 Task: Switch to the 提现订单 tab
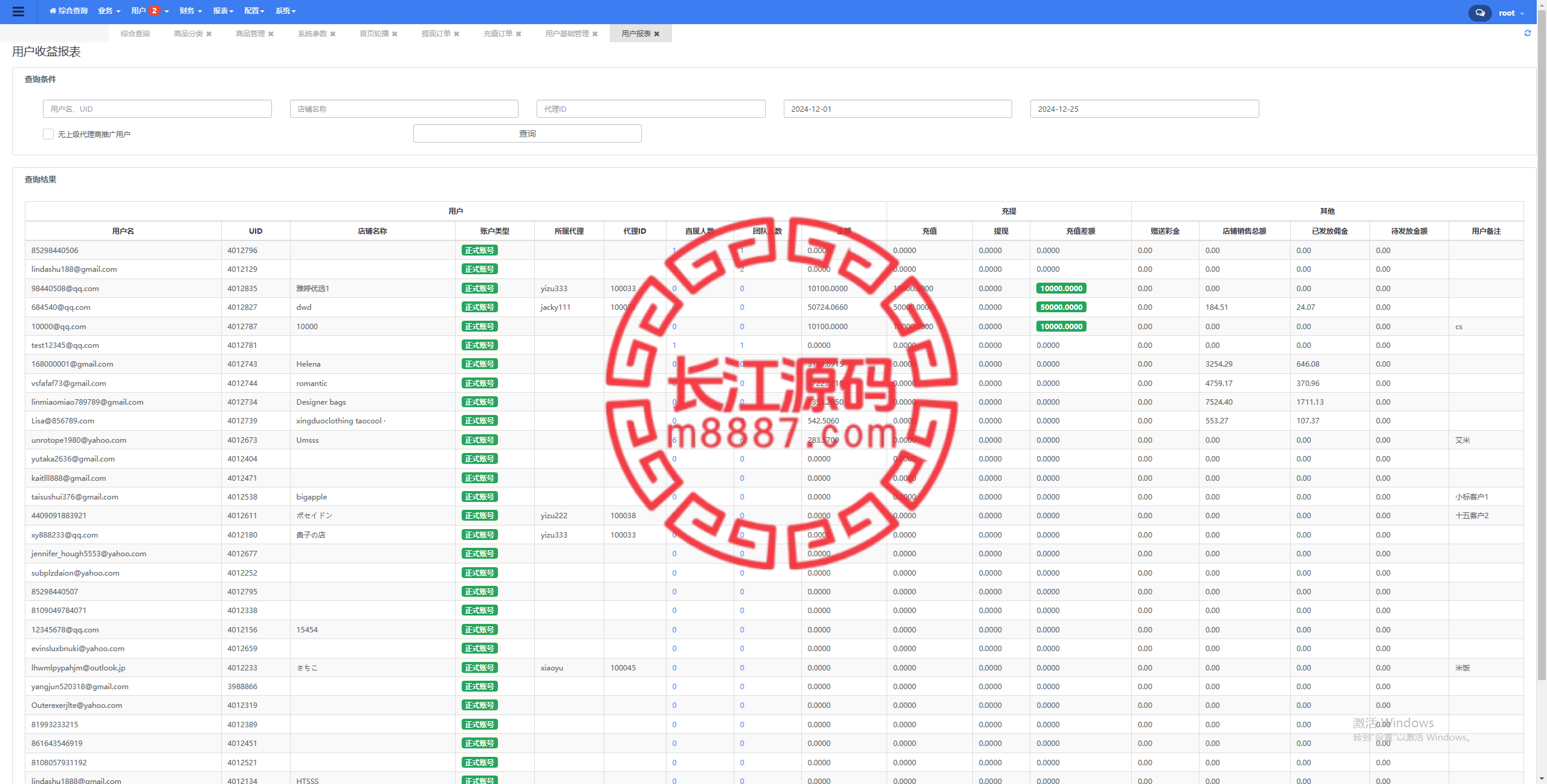point(436,34)
